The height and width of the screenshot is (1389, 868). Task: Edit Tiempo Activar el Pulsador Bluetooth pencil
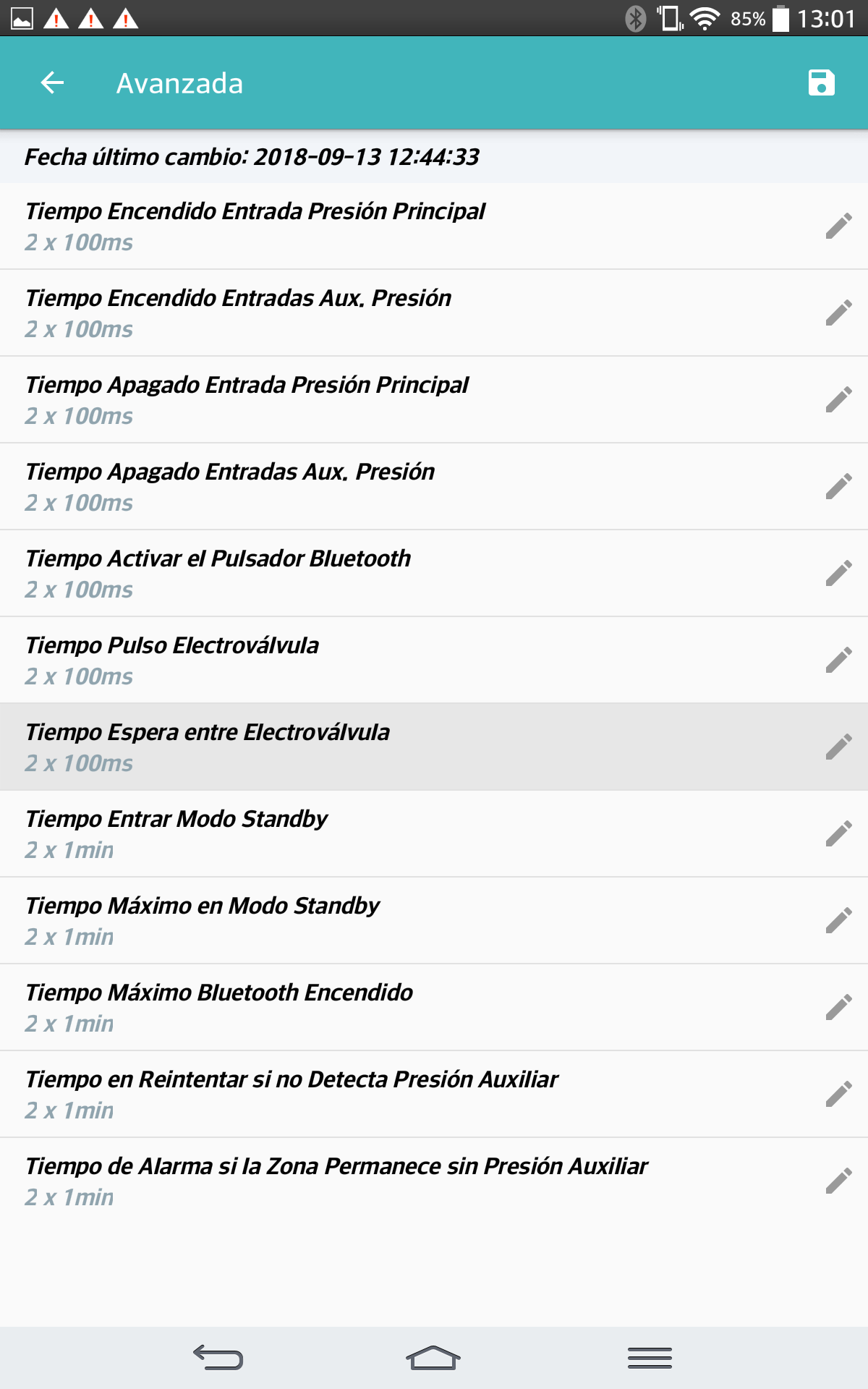coord(838,574)
